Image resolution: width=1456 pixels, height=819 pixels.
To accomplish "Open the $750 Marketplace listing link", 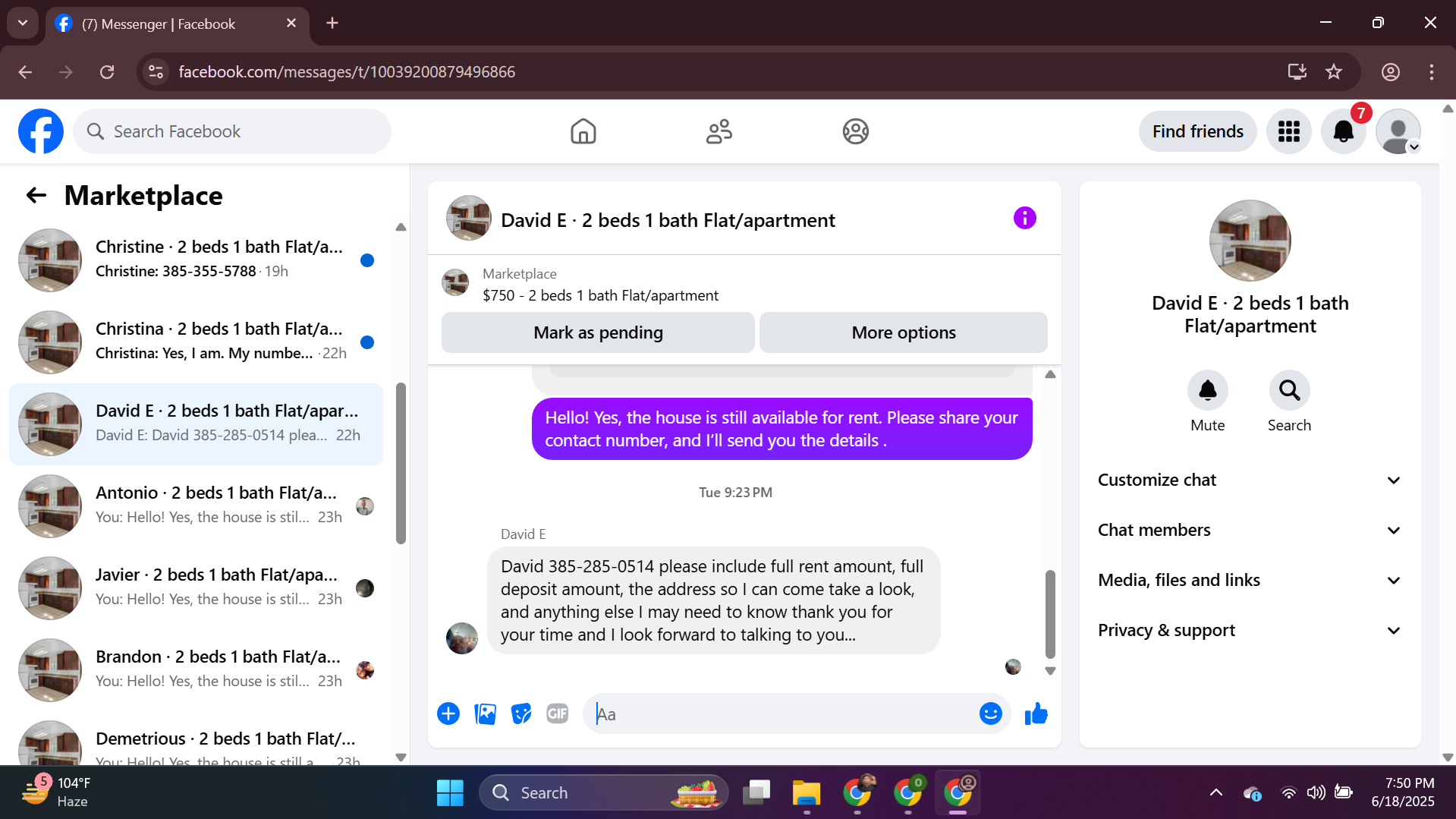I will point(600,295).
